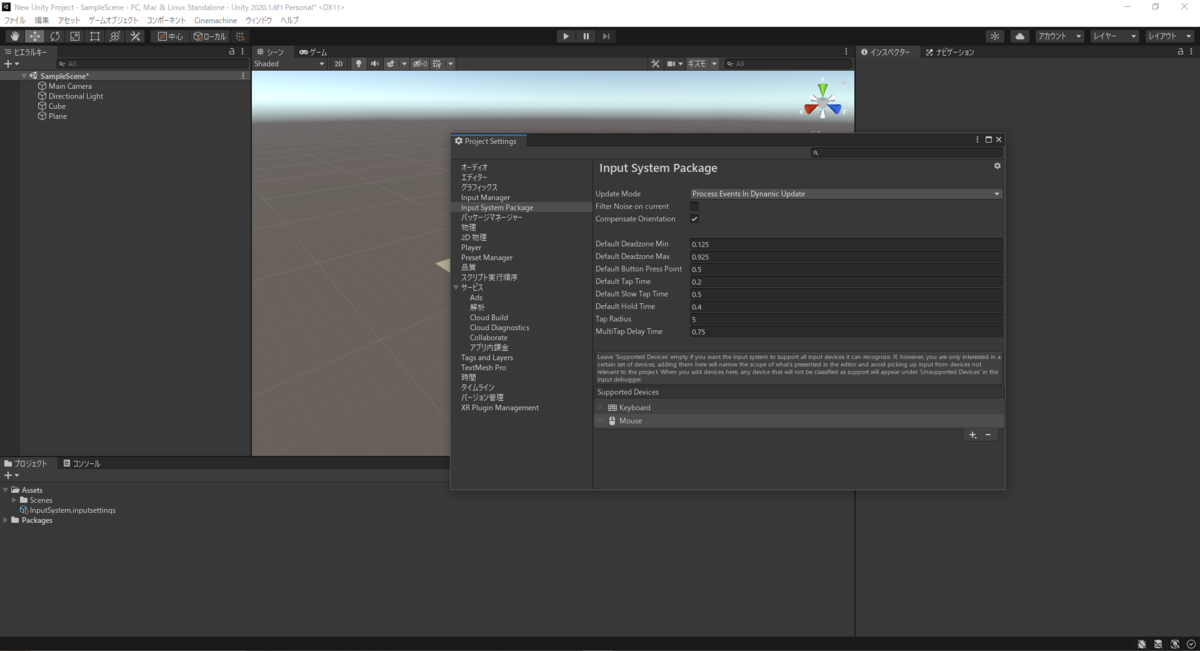The width and height of the screenshot is (1200, 651).
Task: Open the Layout dropdown
Action: 1169,36
